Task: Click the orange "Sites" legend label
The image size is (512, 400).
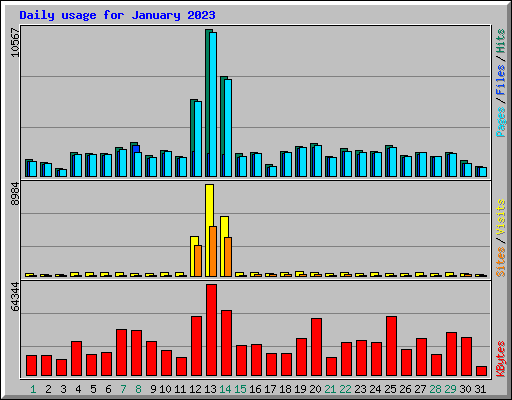Action: click(x=500, y=262)
